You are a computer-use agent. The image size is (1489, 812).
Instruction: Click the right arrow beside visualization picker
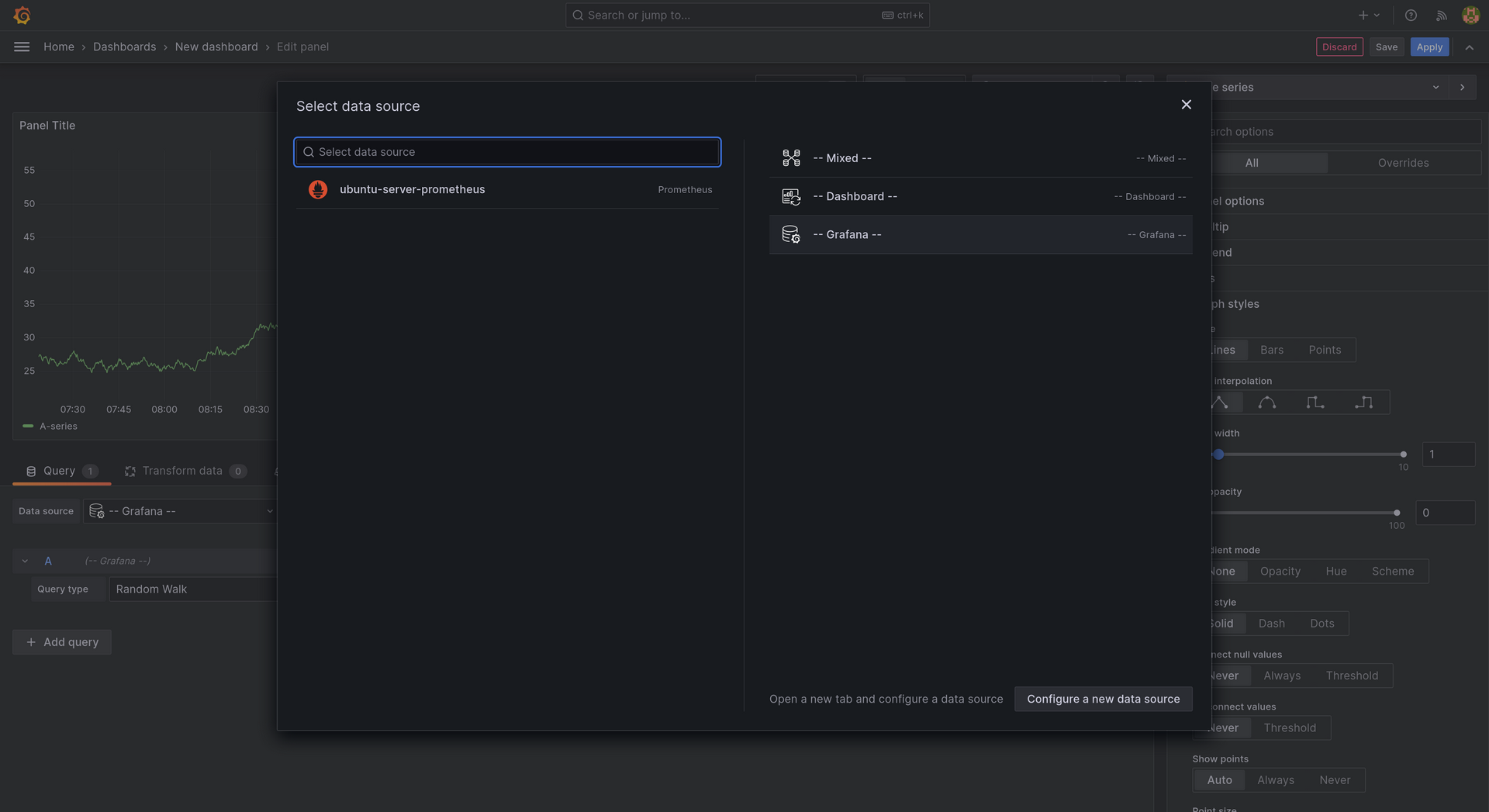[1463, 88]
